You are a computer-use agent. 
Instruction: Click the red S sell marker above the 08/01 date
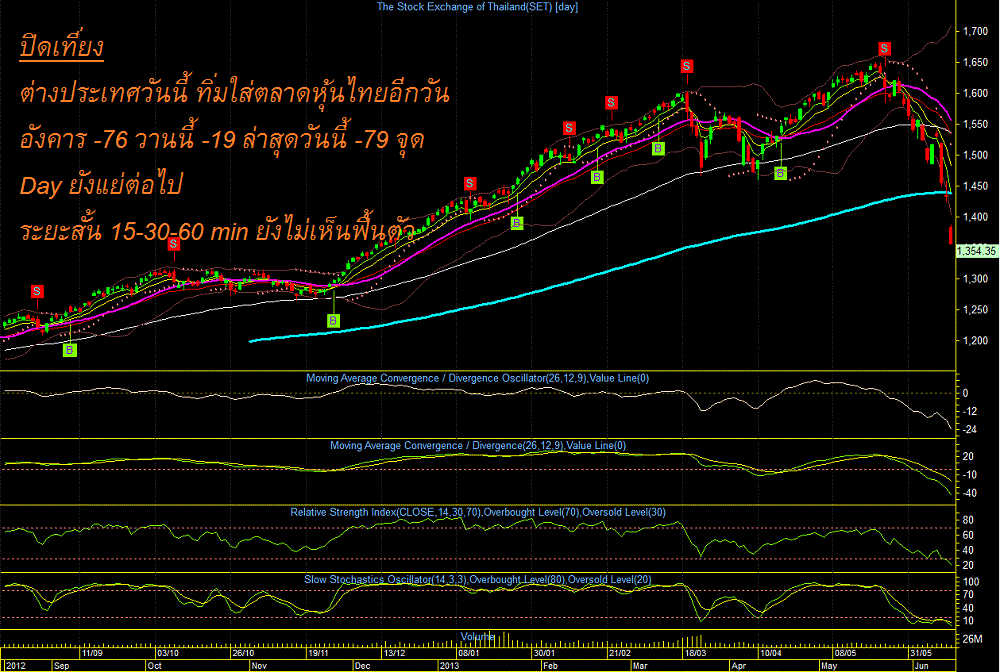tap(469, 184)
